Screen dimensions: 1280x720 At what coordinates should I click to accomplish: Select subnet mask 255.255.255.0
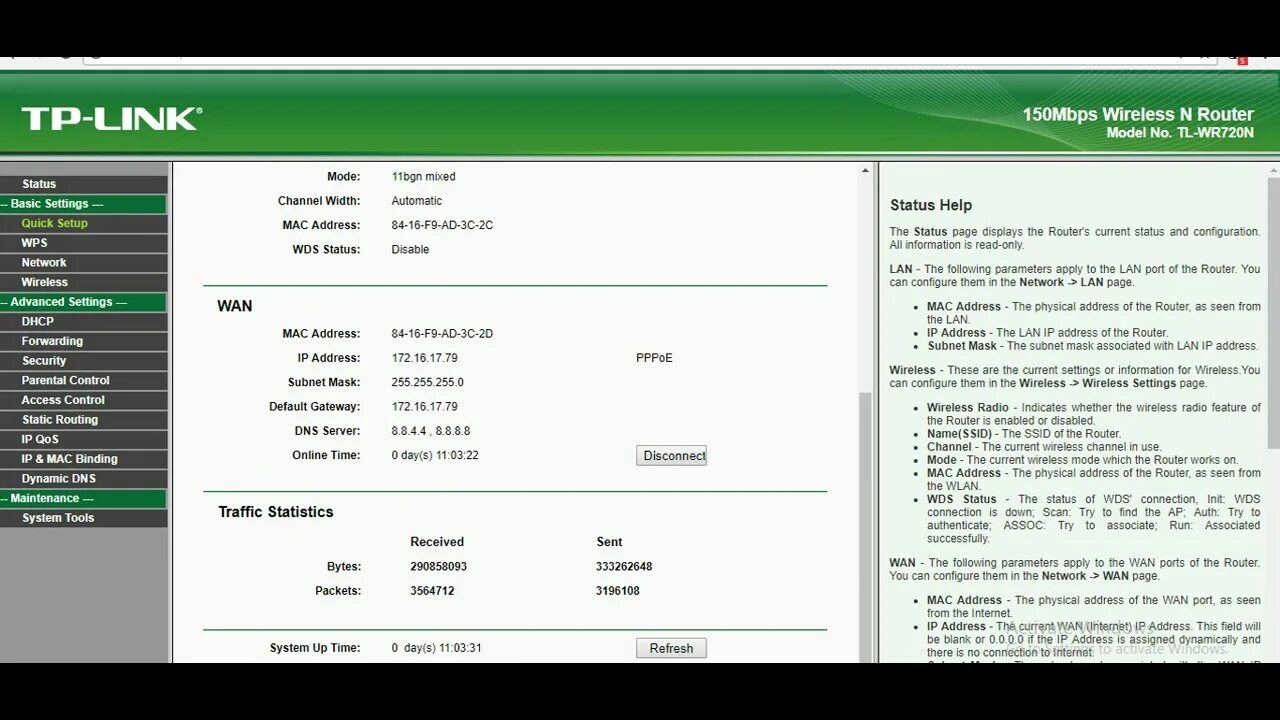(x=427, y=382)
